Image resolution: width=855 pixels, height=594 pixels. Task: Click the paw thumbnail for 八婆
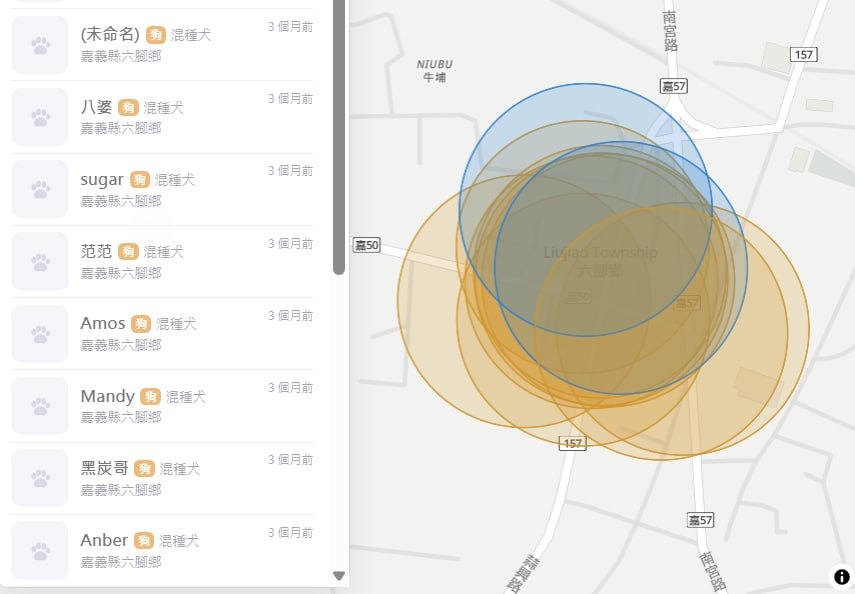tap(40, 117)
